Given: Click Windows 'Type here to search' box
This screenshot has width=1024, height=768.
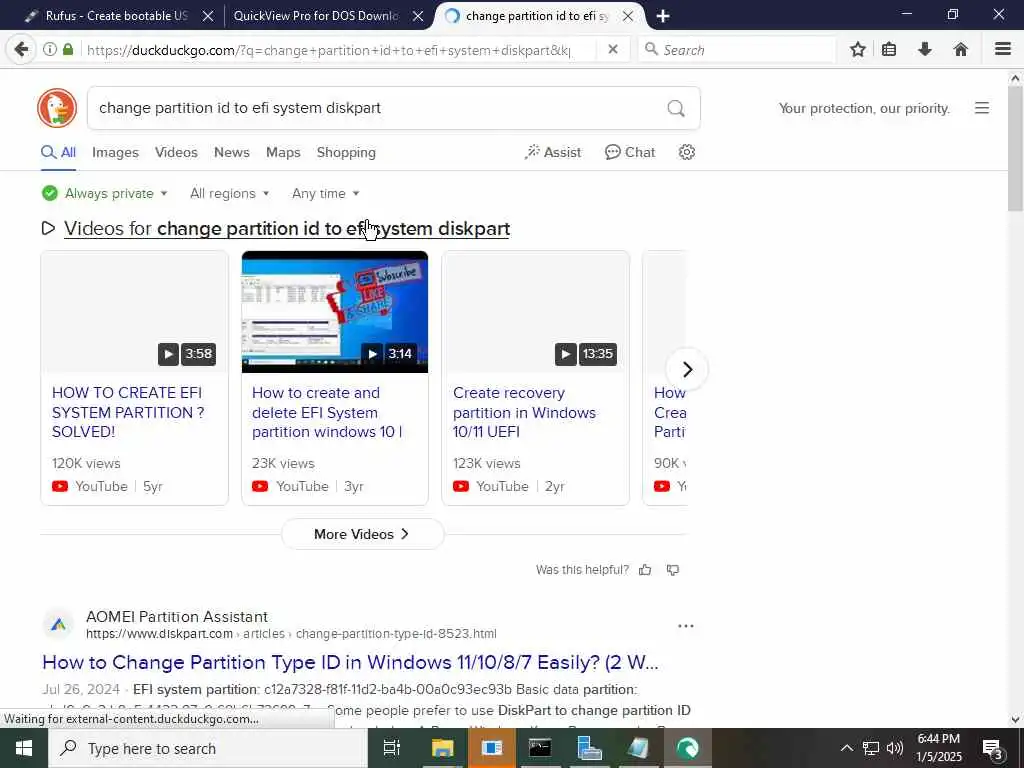Looking at the screenshot, I should coord(208,748).
